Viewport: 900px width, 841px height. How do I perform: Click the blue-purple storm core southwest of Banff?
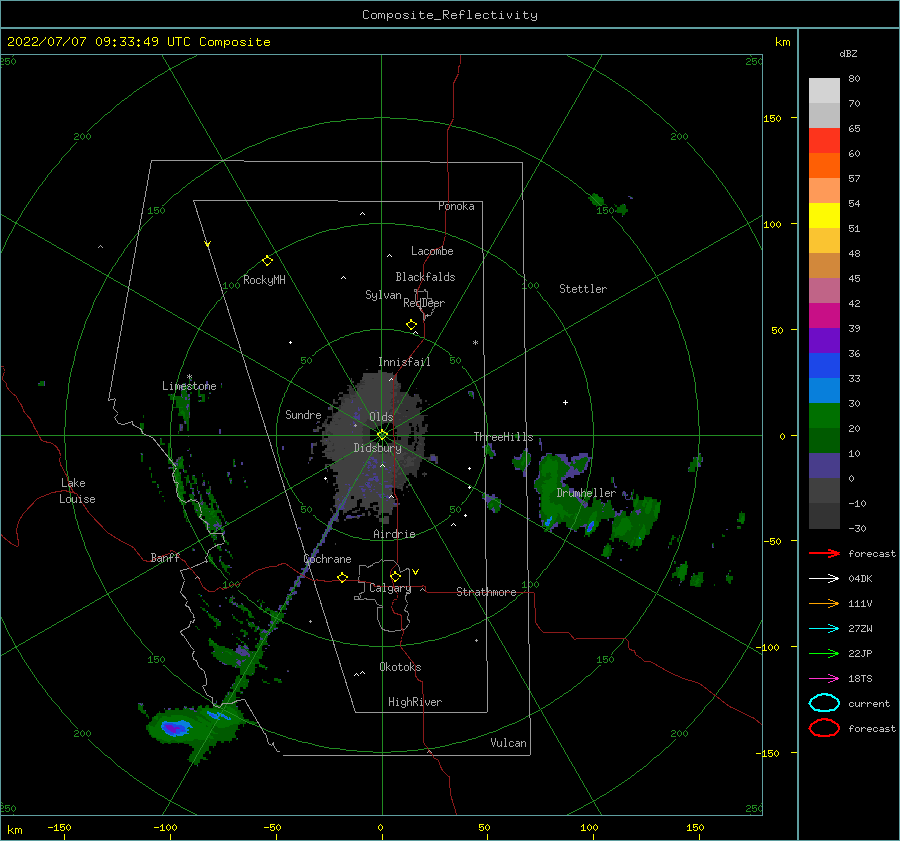(x=176, y=727)
